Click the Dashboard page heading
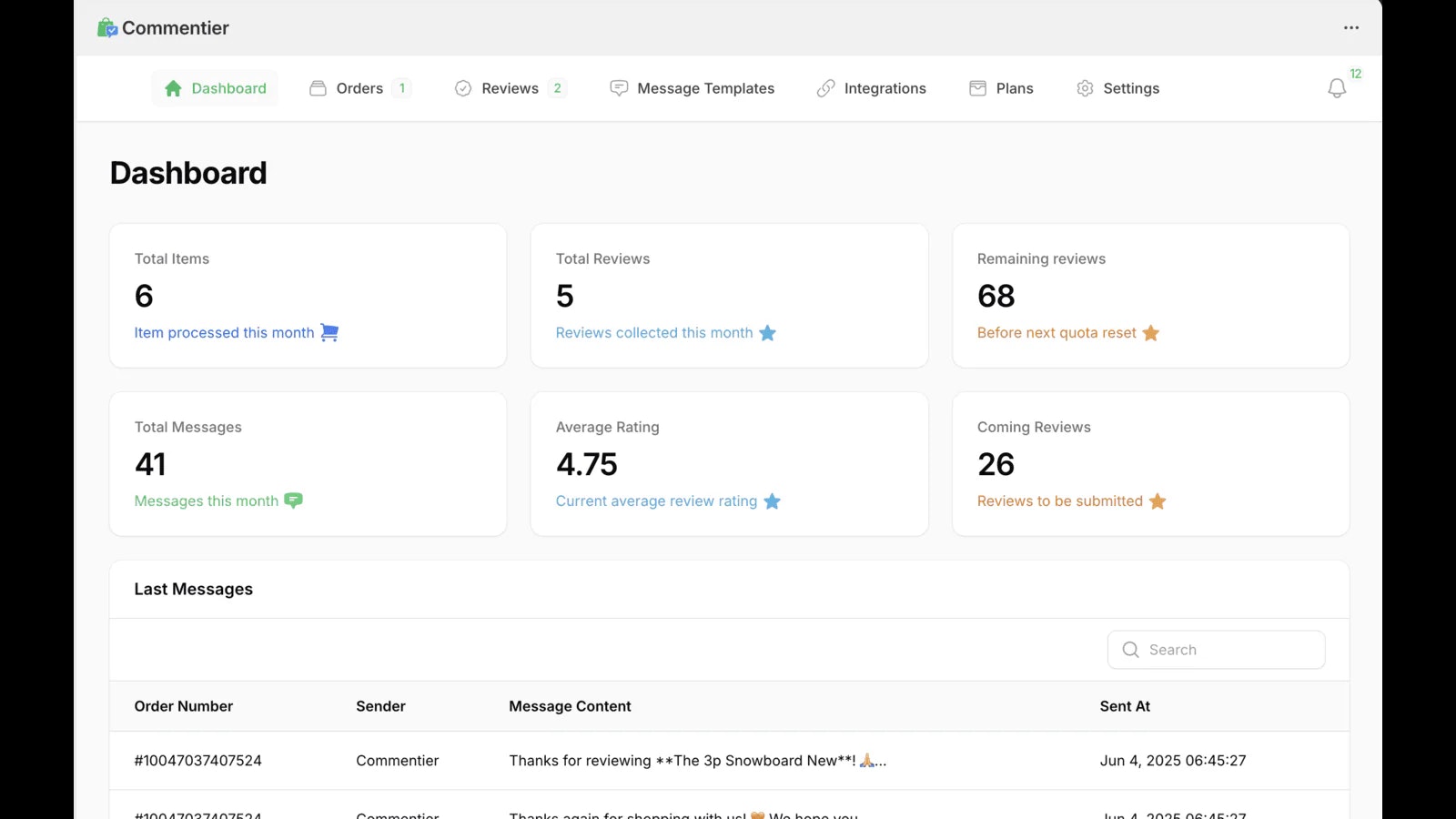Screen dimensions: 1456x819 point(188,173)
